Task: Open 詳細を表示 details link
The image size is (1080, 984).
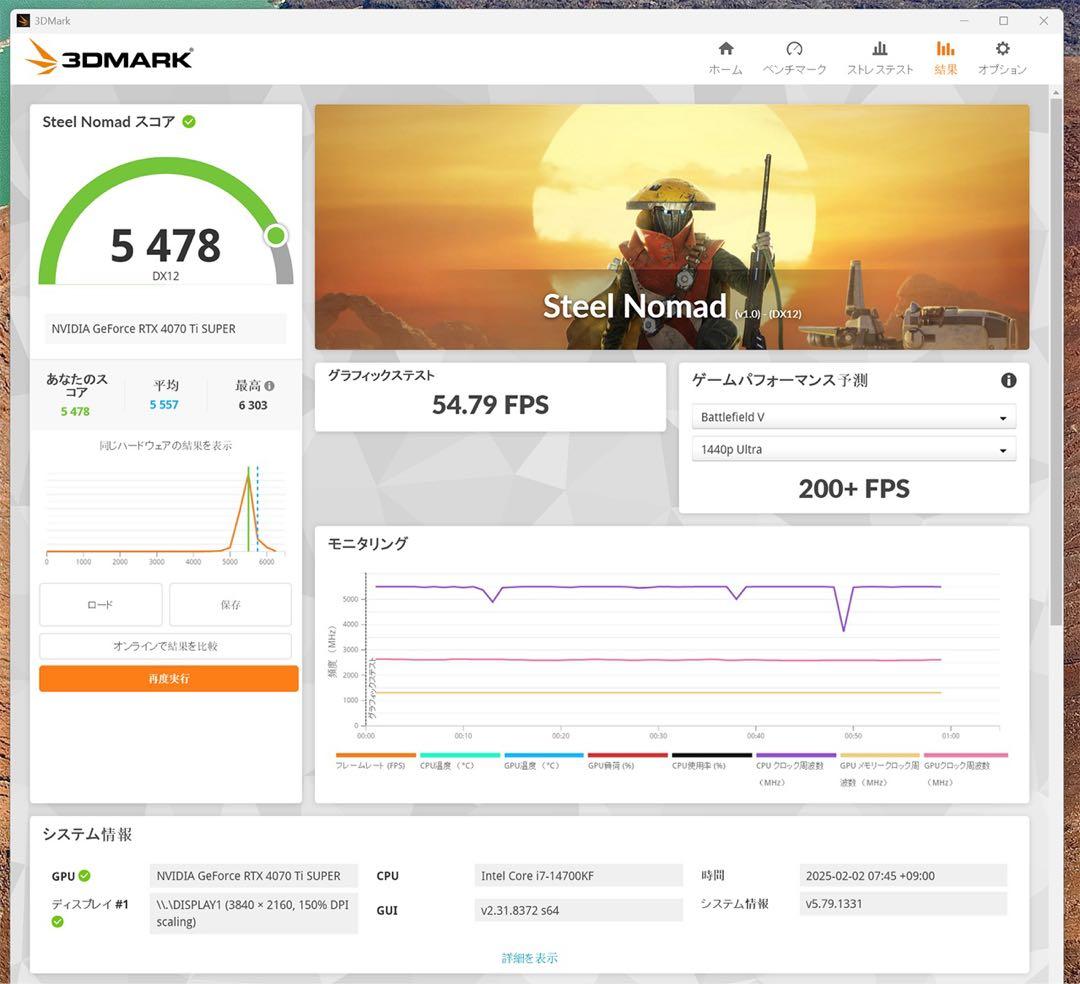Action: (x=528, y=957)
